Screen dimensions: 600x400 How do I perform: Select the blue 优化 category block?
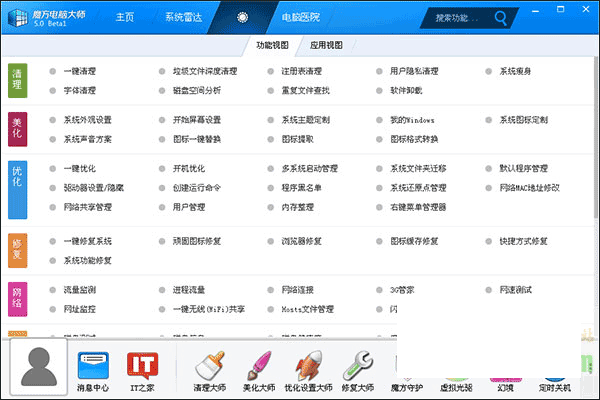(18, 189)
